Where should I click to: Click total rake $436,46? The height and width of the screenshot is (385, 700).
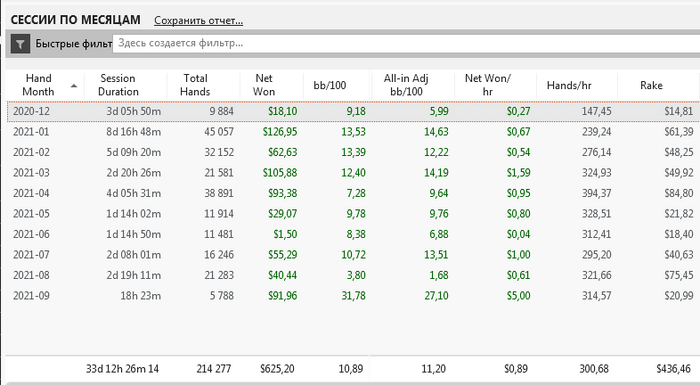pyautogui.click(x=674, y=369)
